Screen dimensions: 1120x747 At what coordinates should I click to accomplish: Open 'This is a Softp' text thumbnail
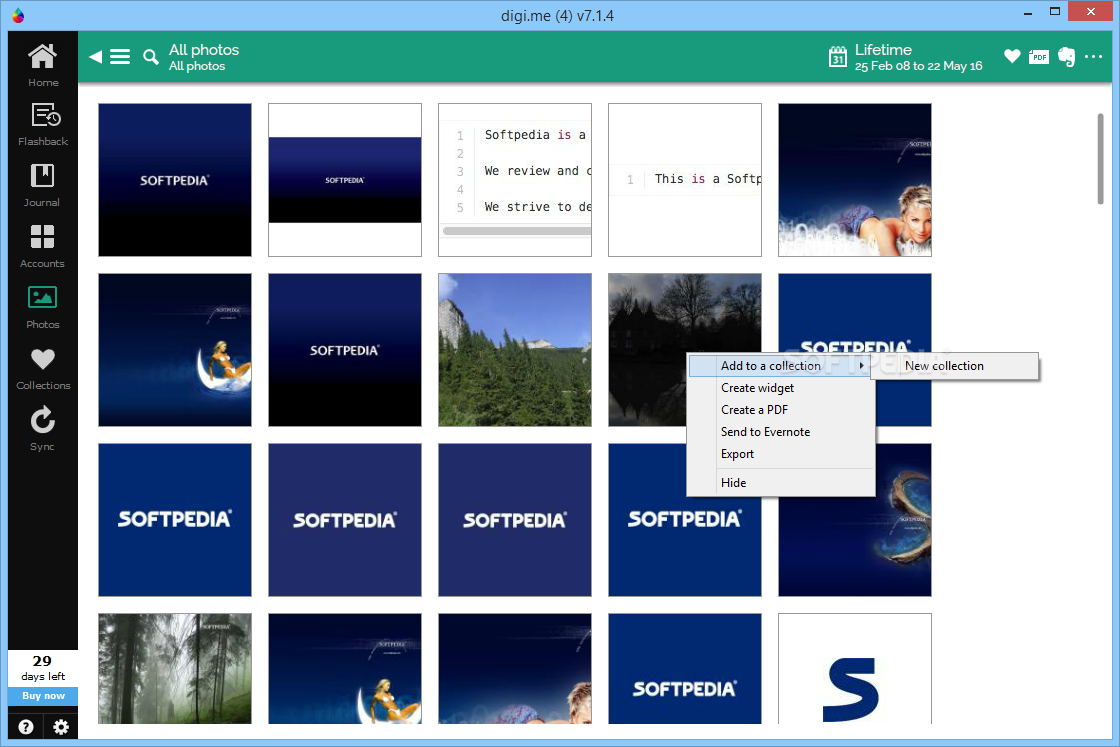click(x=685, y=180)
